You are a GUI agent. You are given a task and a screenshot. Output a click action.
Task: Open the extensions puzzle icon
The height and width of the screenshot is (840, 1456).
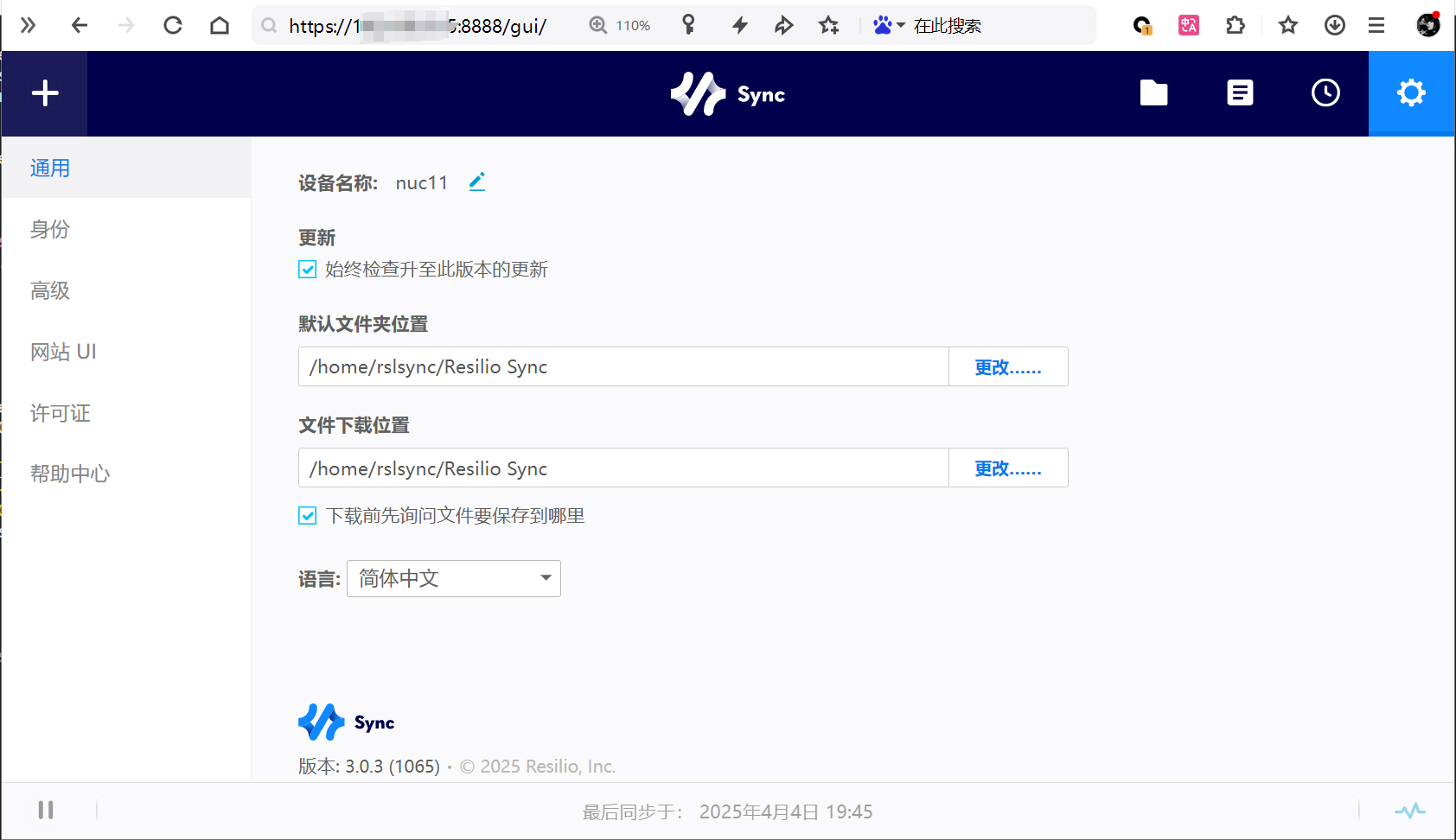coord(1236,25)
